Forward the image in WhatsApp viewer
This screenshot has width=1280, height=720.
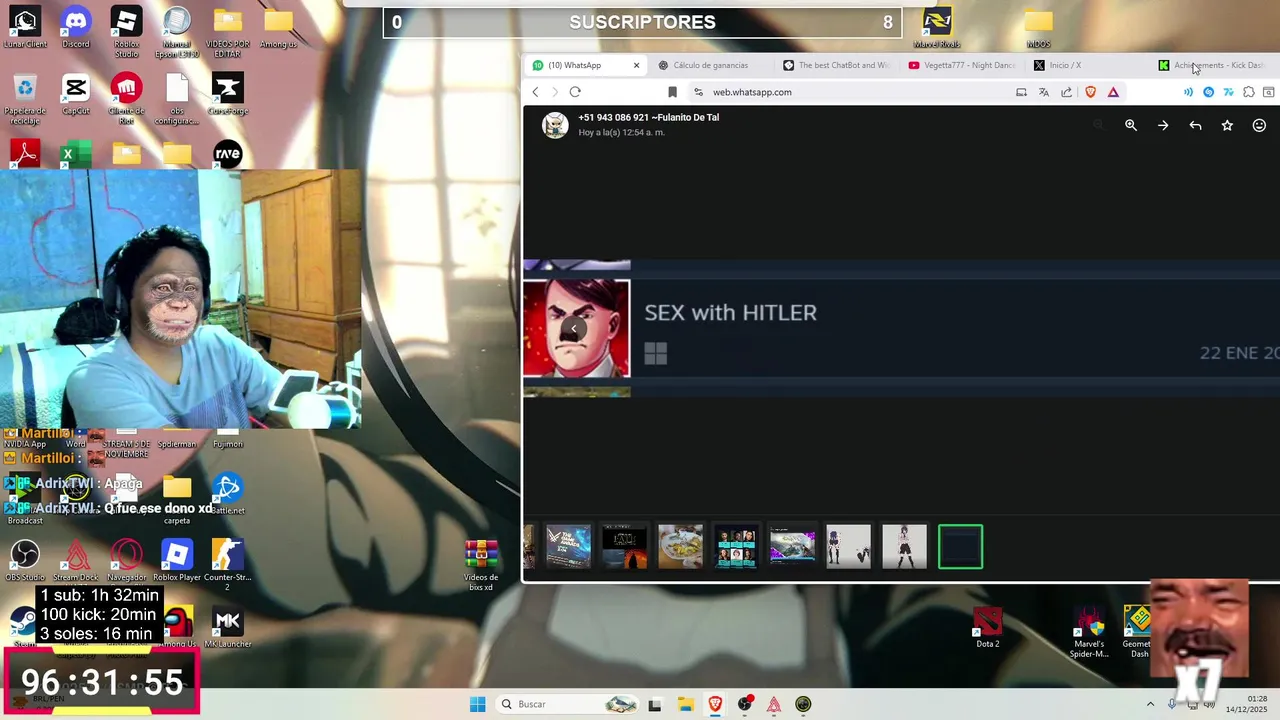coord(1163,125)
